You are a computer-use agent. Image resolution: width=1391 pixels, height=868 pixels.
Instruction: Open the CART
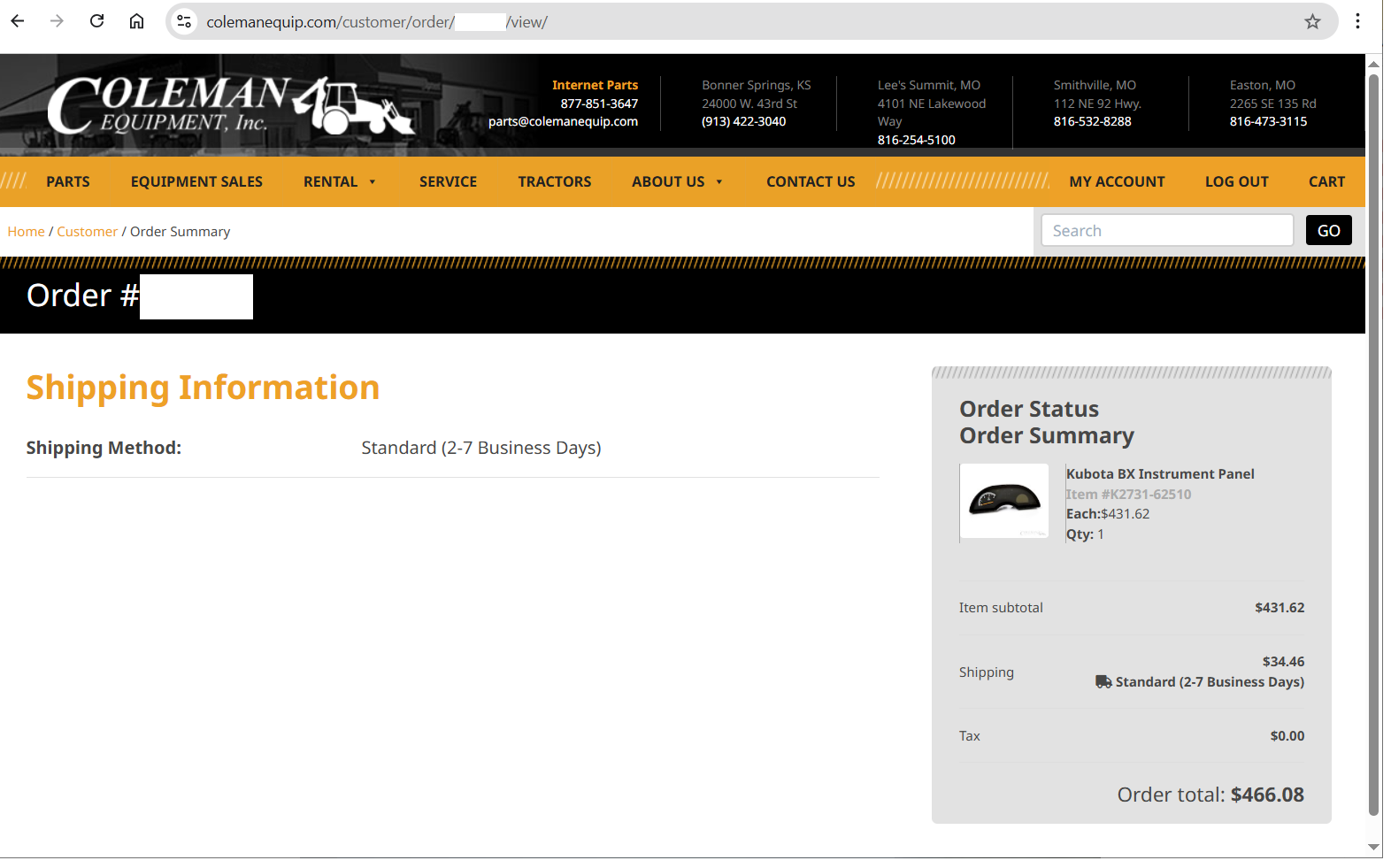point(1326,181)
